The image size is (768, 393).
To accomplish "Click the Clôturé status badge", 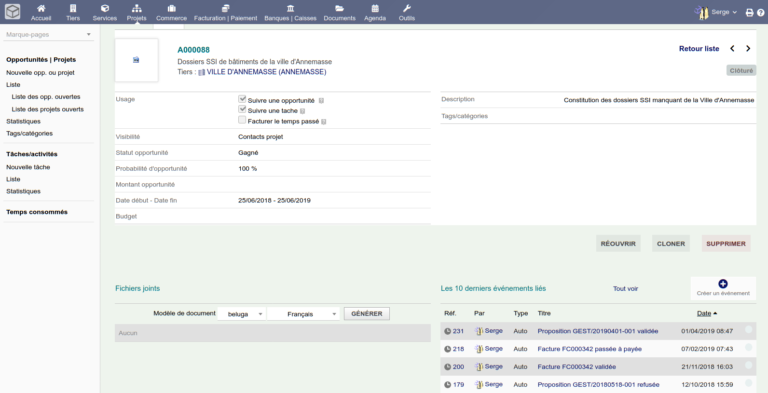I will [741, 71].
